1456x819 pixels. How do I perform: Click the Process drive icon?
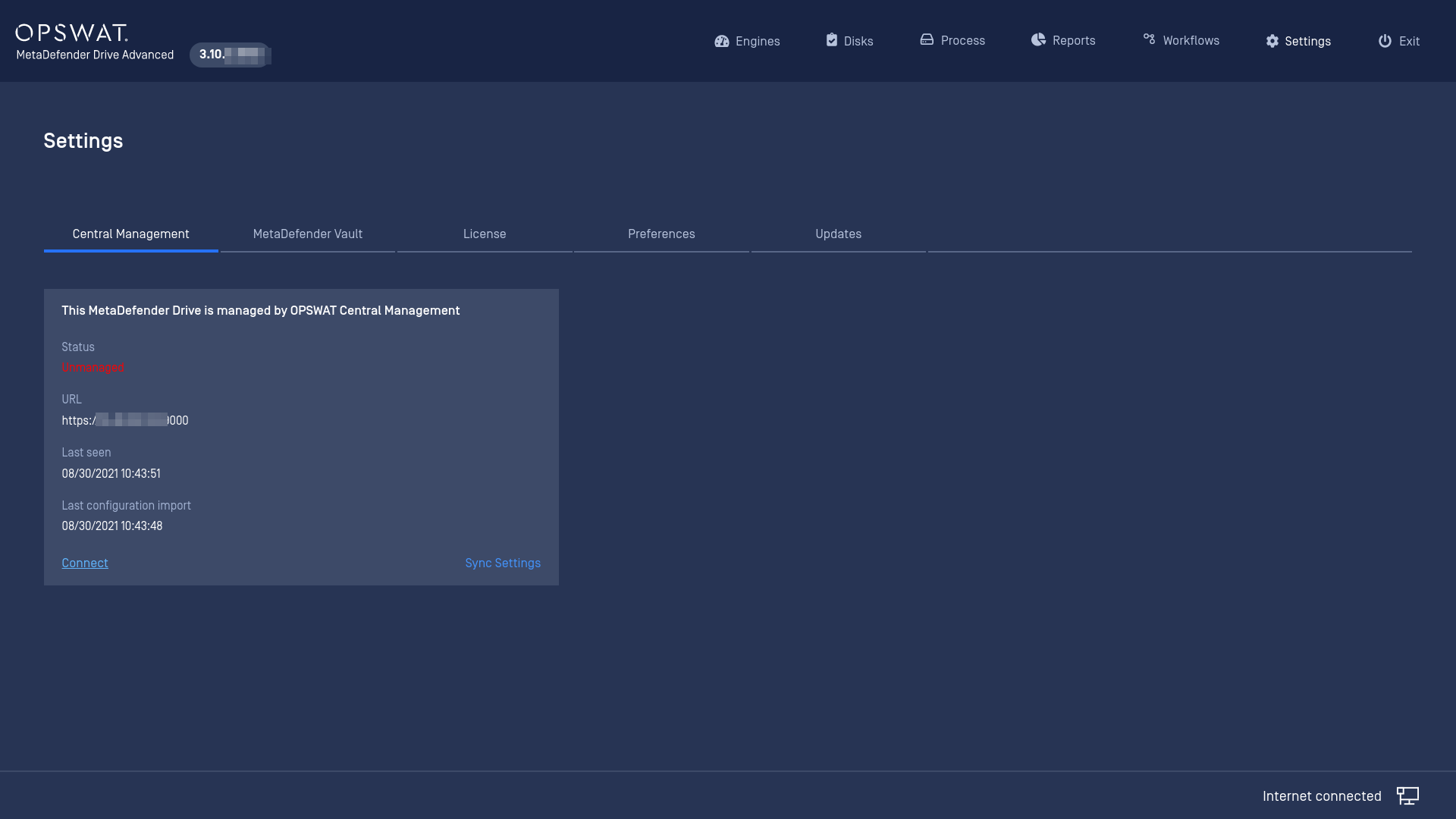click(927, 39)
